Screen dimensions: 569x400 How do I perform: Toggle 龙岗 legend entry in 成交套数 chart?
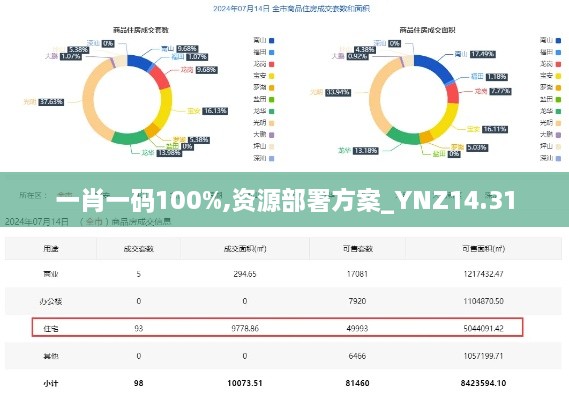264,64
